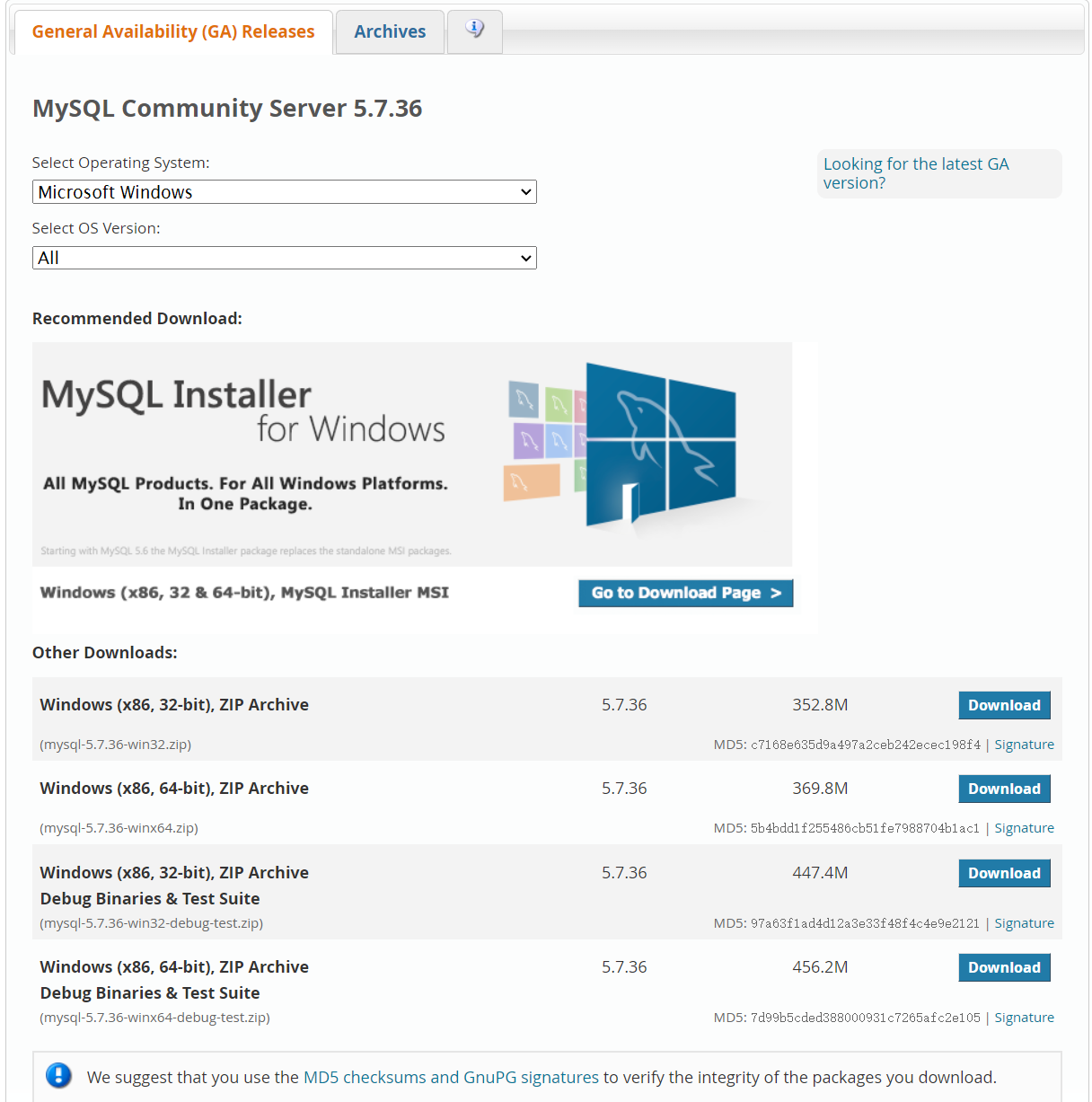Viewport: 1092px width, 1102px height.
Task: Click MD5 hash 97a63f1ad4d12a3e33f48f4c4e9e2121
Action: 866,923
